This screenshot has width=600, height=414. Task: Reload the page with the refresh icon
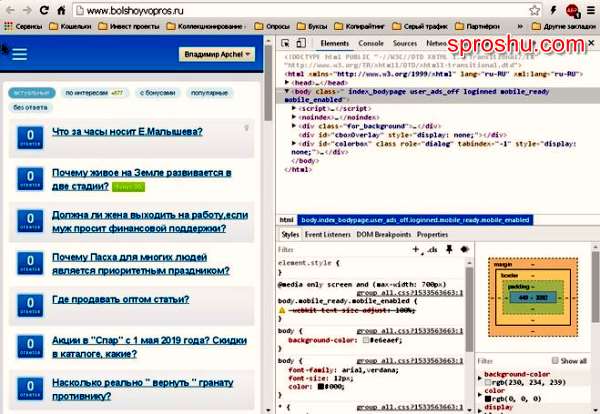click(46, 9)
